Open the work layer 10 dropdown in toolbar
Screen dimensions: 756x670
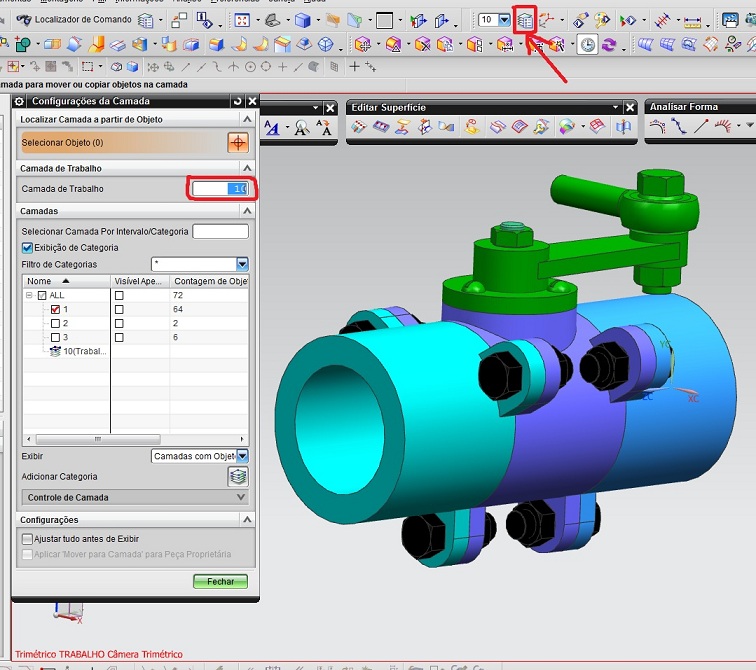[x=504, y=20]
